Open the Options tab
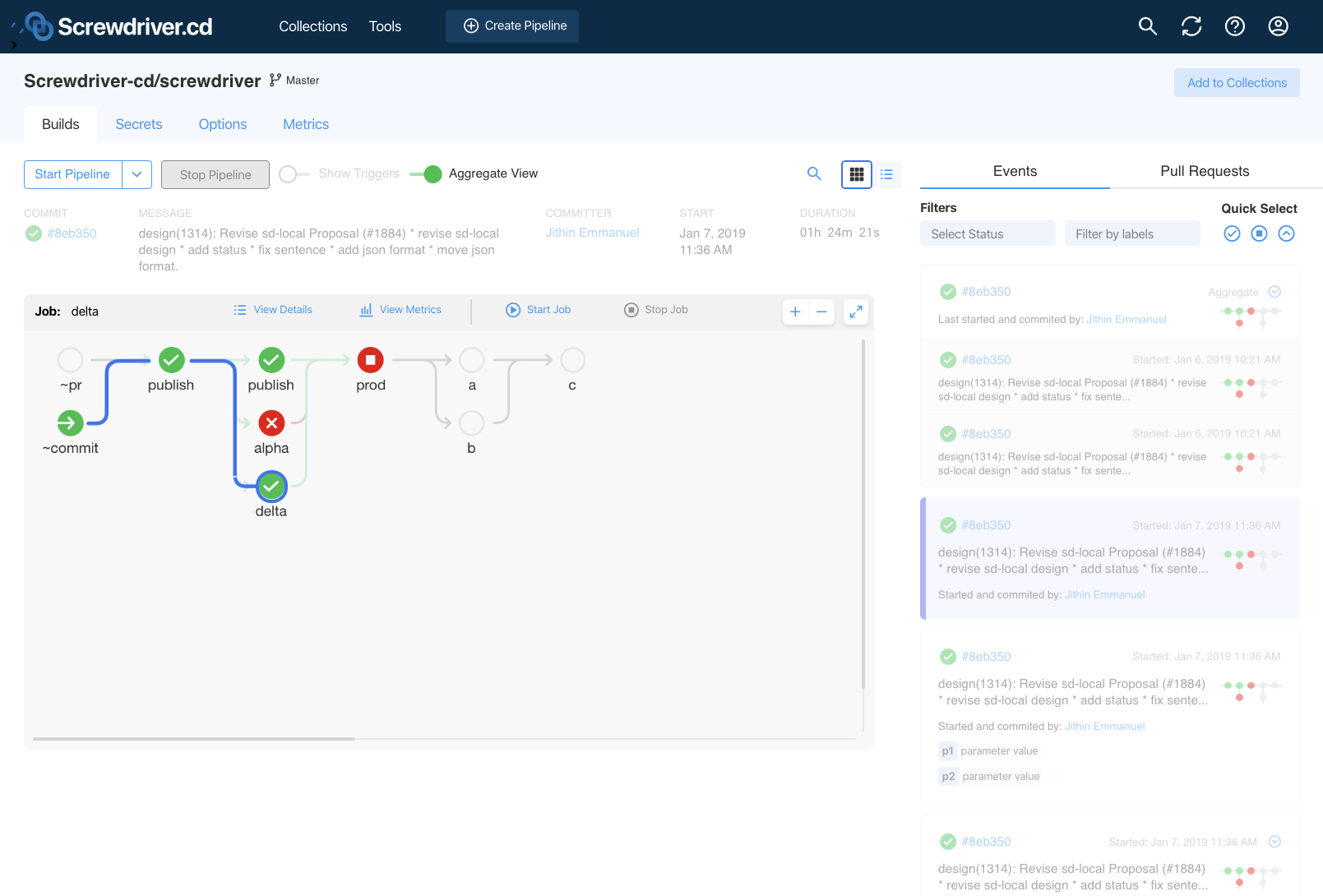The image size is (1323, 896). click(223, 124)
